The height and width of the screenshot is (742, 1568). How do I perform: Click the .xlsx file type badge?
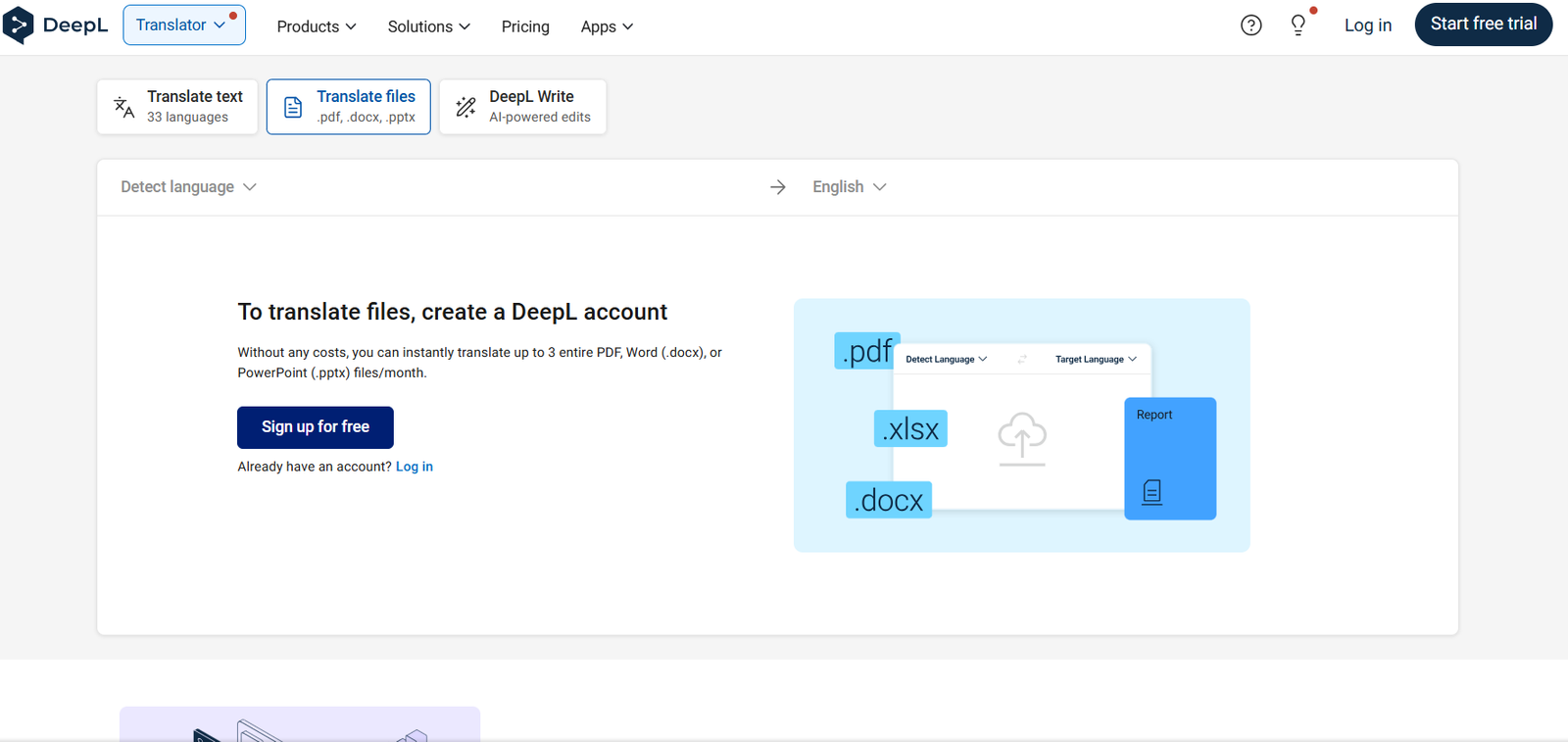pyautogui.click(x=910, y=428)
